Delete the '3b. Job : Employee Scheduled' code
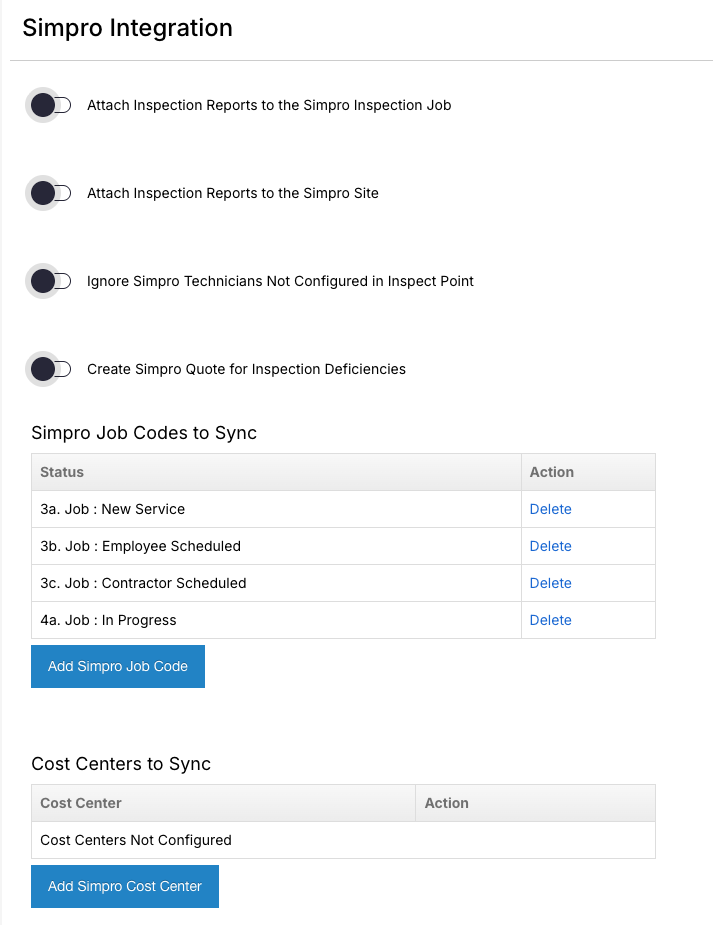Screen dimensions: 713x925 point(550,546)
